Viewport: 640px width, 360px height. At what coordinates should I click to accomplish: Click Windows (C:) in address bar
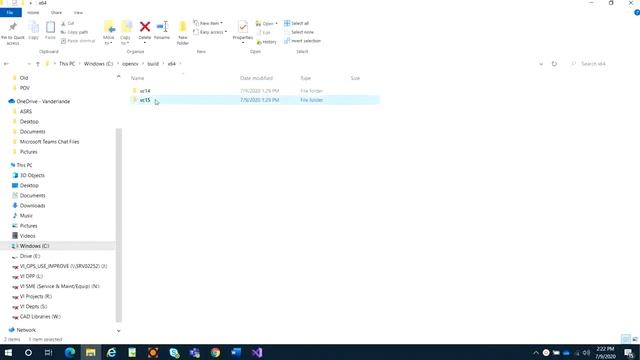[98, 64]
